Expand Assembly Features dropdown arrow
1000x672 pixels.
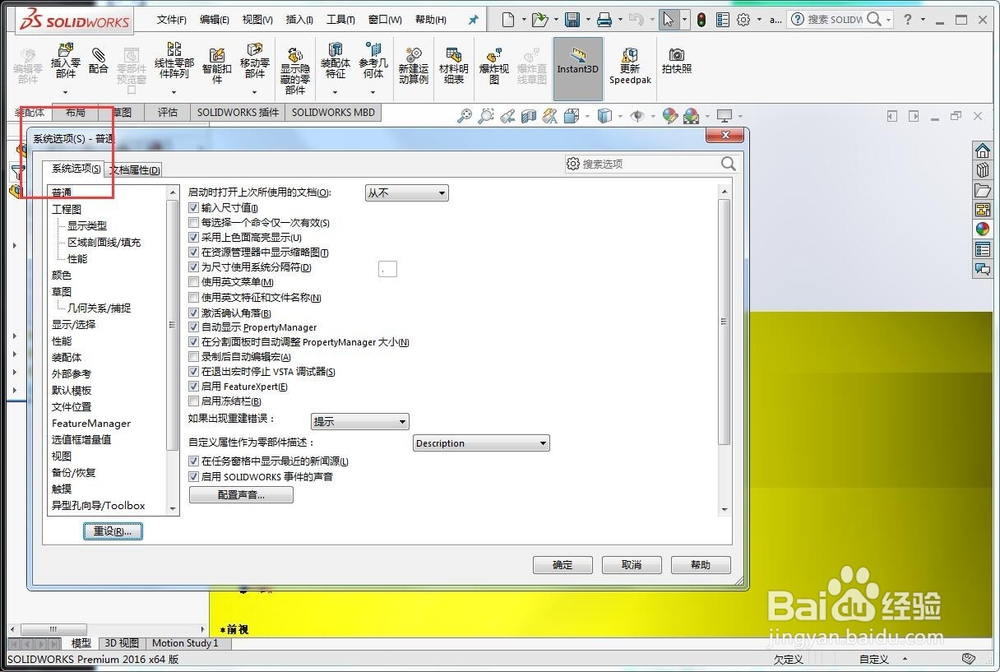coord(335,92)
